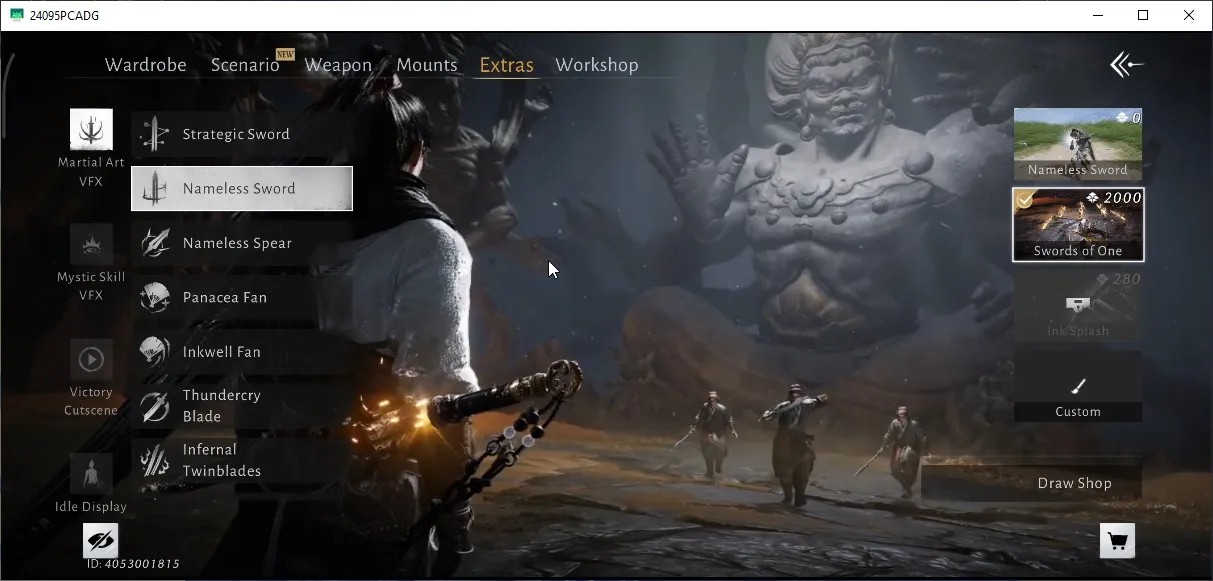The height and width of the screenshot is (581, 1213).
Task: Open Idle Display category icon
Action: pos(91,474)
